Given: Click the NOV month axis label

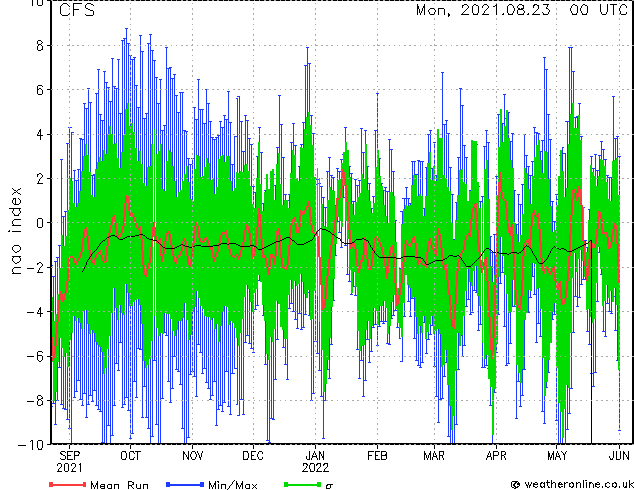Looking at the screenshot, I should (192, 456).
